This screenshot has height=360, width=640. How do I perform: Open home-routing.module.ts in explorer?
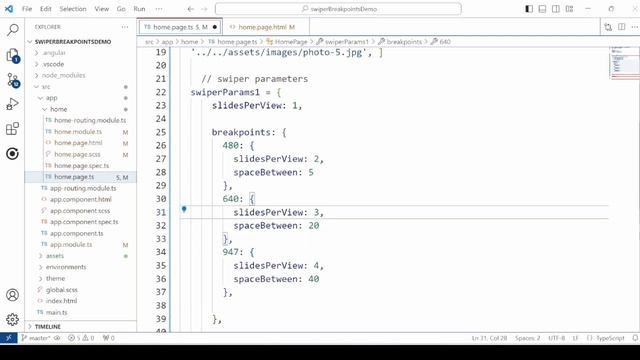(x=90, y=120)
